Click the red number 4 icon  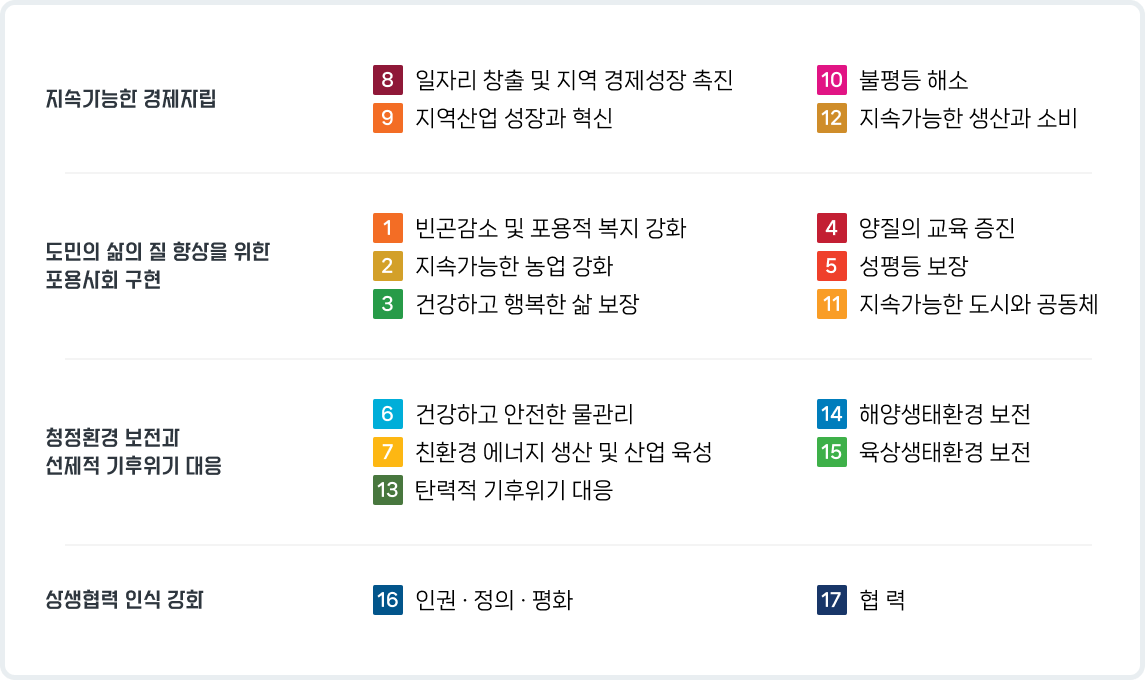(x=832, y=228)
